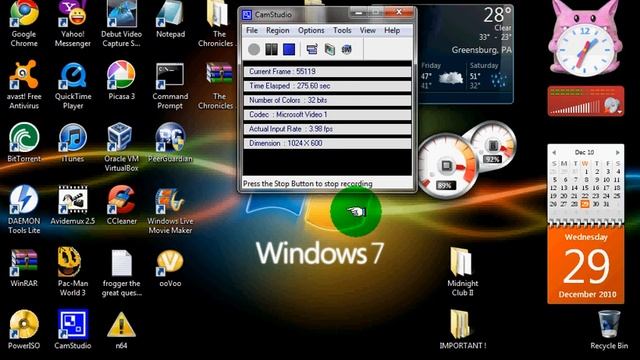This screenshot has width=640, height=360.
Task: Click the SWF producer icon in CamStudio toolbar
Action: (347, 50)
